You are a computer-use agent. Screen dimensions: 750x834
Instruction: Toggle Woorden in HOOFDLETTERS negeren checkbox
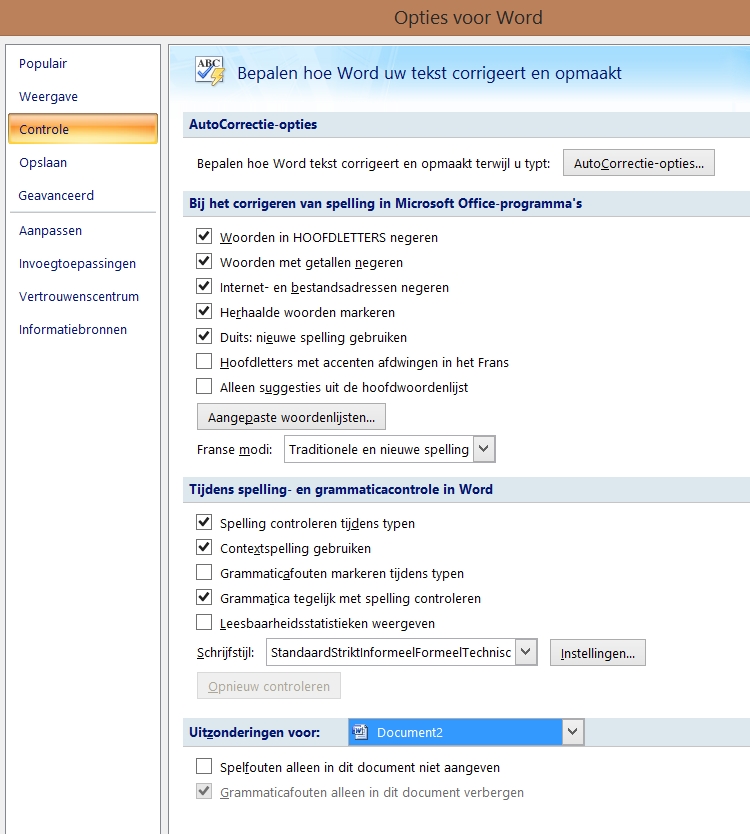coord(204,237)
